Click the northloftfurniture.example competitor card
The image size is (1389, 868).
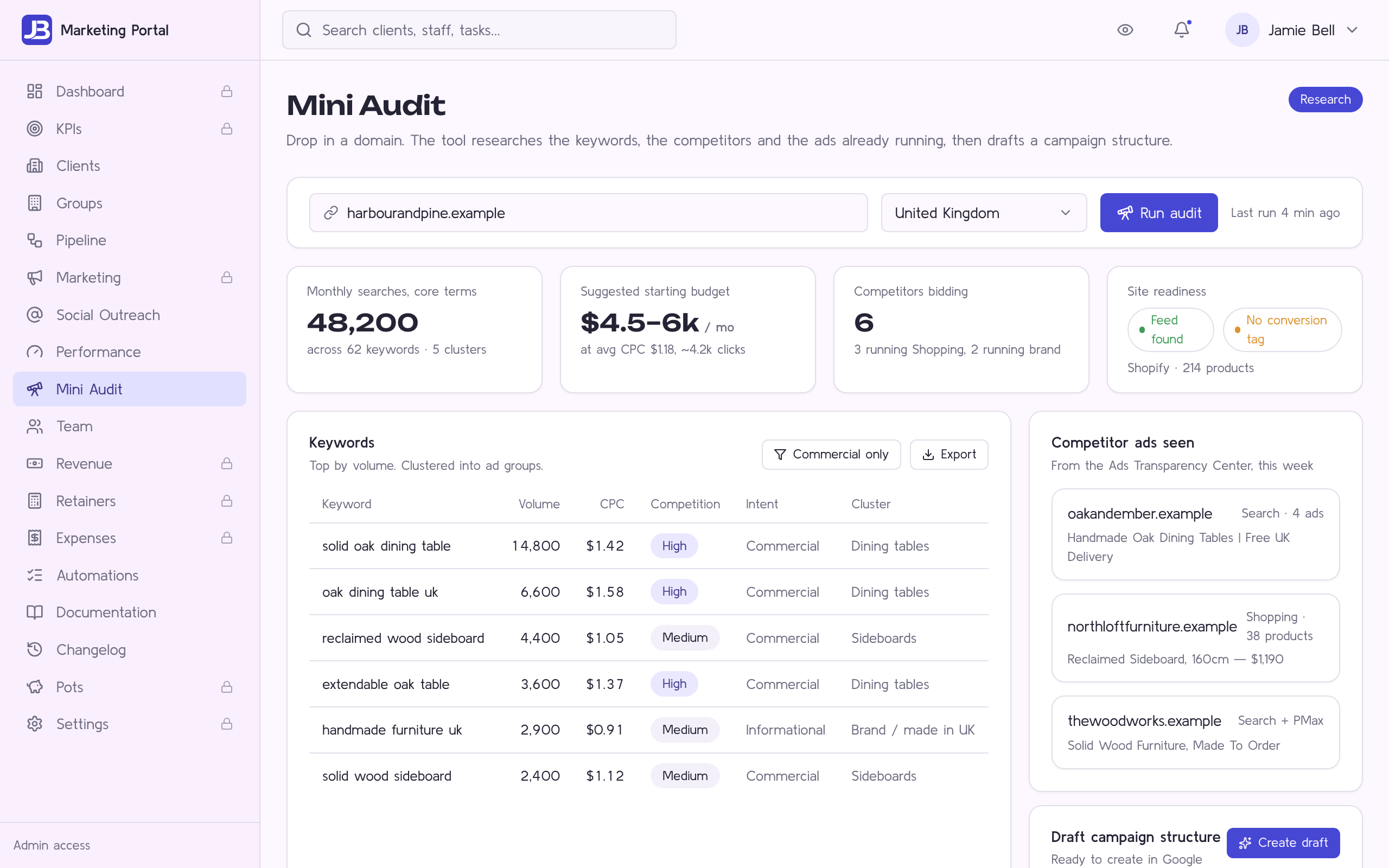[1196, 638]
